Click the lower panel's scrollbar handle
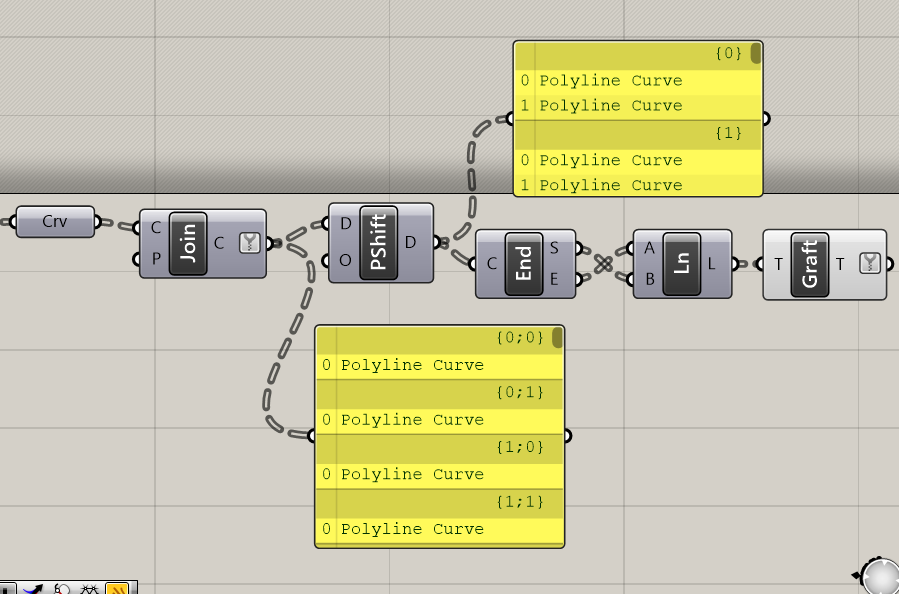The height and width of the screenshot is (594, 899). [557, 337]
